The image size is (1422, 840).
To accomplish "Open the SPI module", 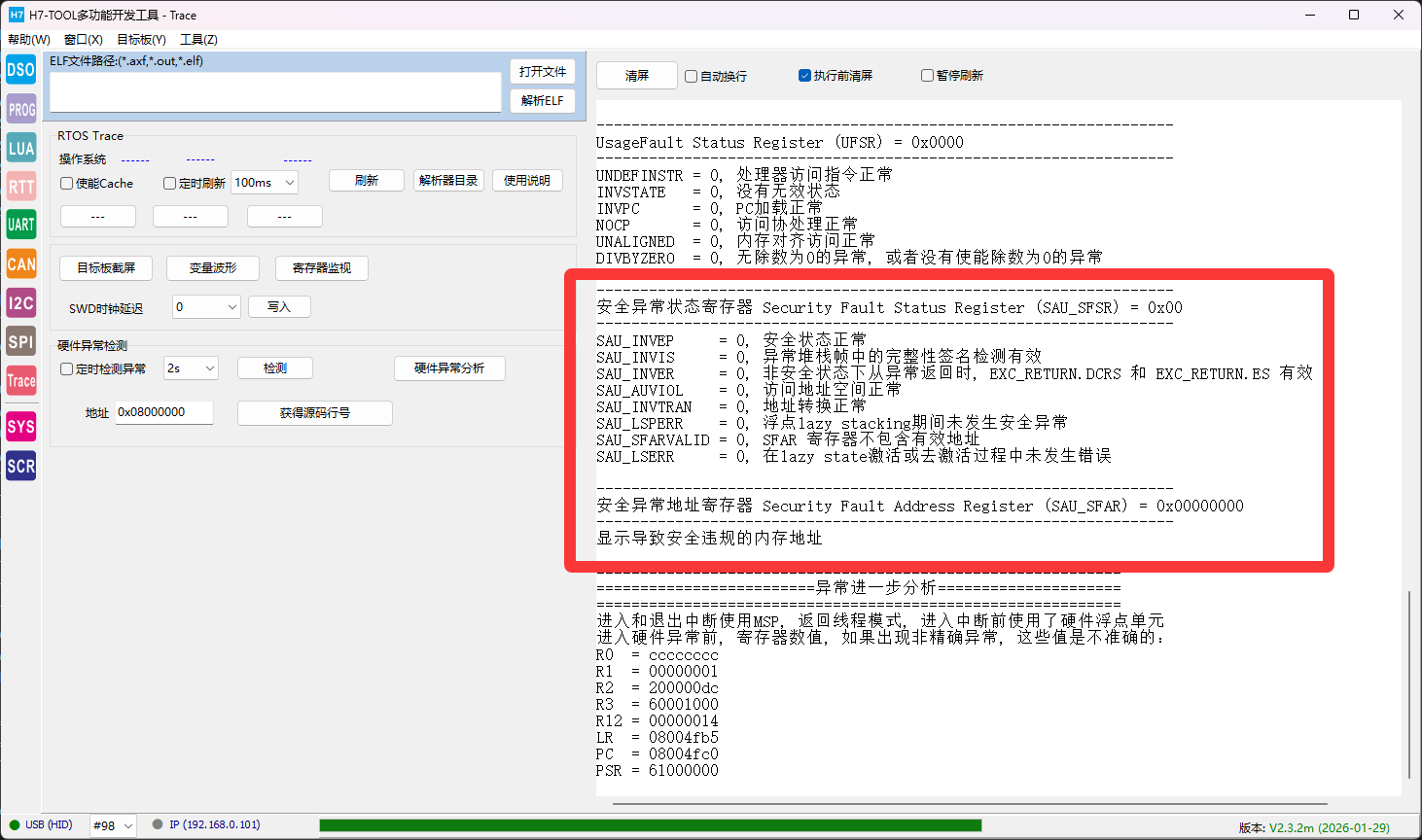I will tap(20, 341).
